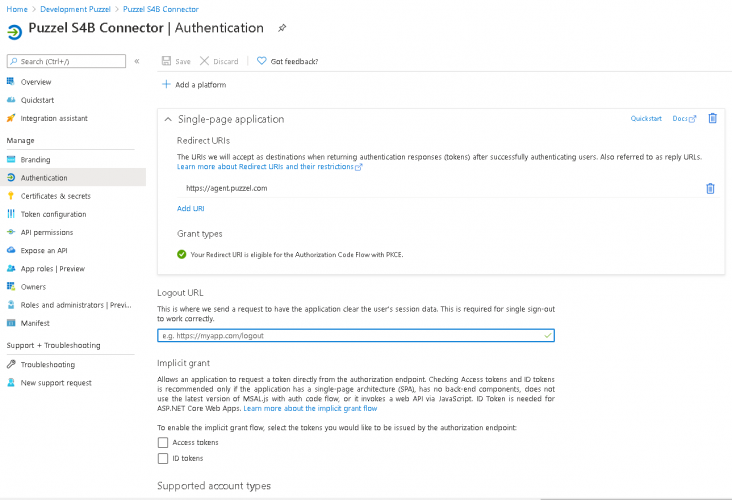Screen dimensions: 732x500
Task: Open the Docs external link
Action: (684, 119)
